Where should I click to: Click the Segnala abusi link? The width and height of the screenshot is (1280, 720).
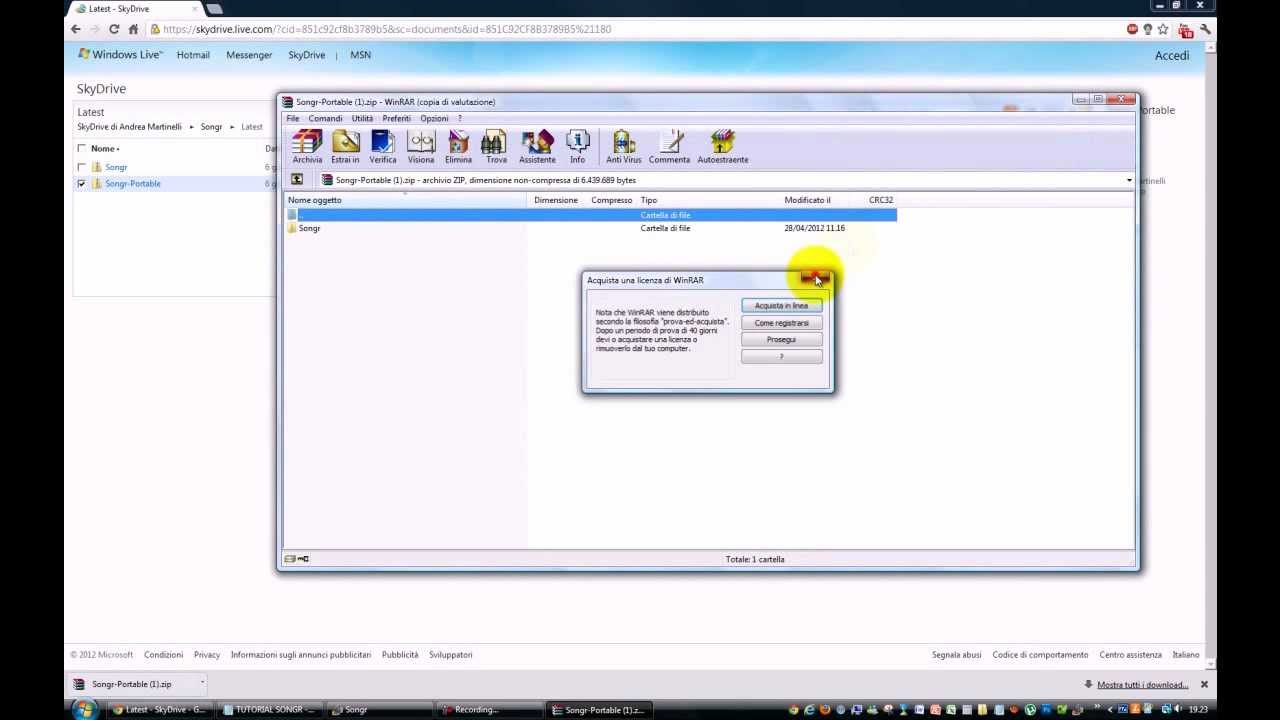pyautogui.click(x=957, y=655)
